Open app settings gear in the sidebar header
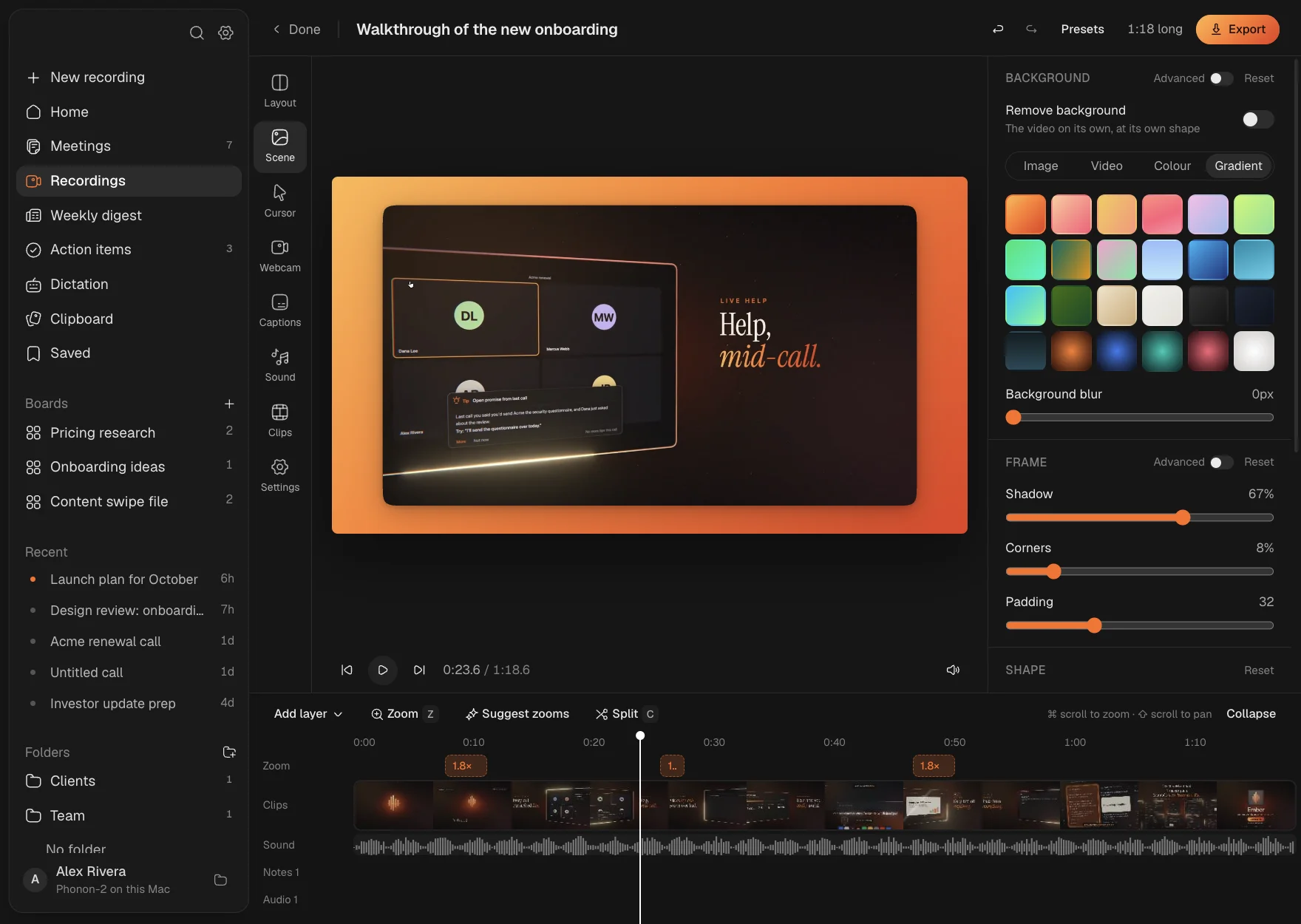 [226, 33]
